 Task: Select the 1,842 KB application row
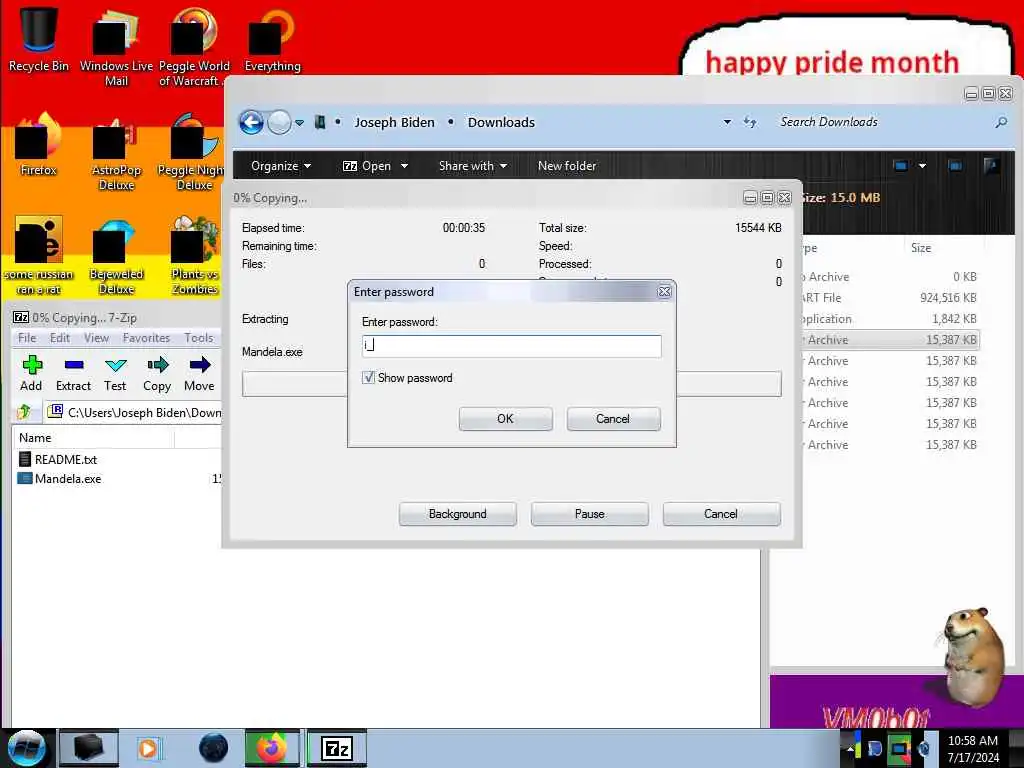[891, 319]
